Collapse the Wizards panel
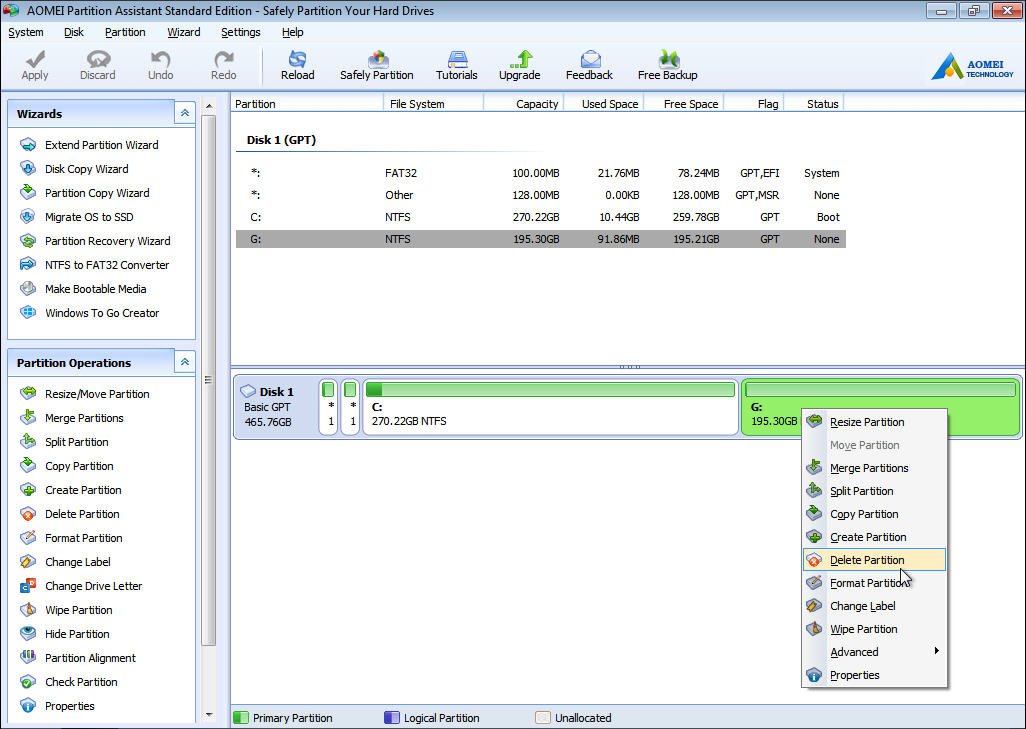 pyautogui.click(x=185, y=114)
